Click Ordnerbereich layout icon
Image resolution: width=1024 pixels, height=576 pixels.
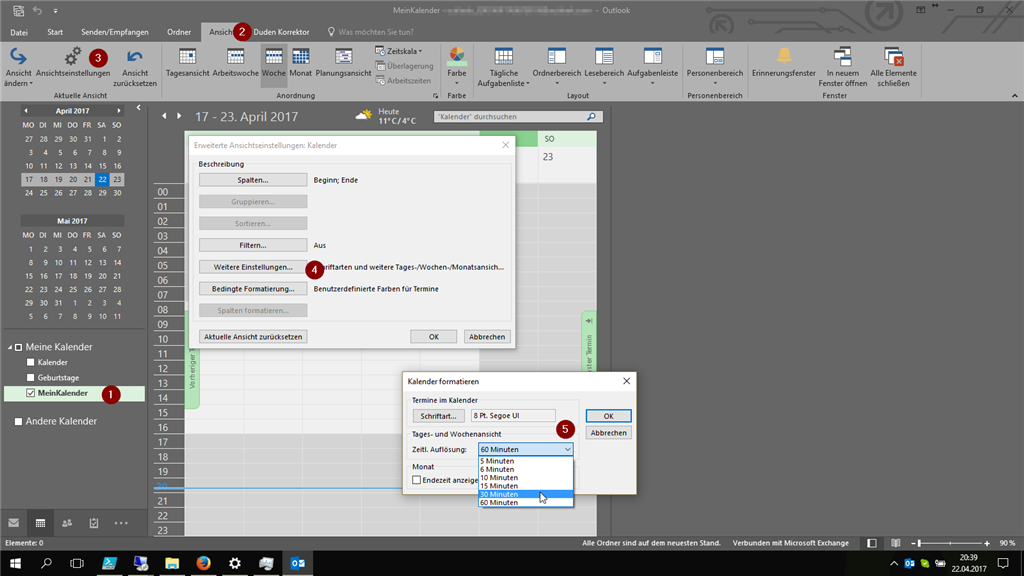click(556, 57)
